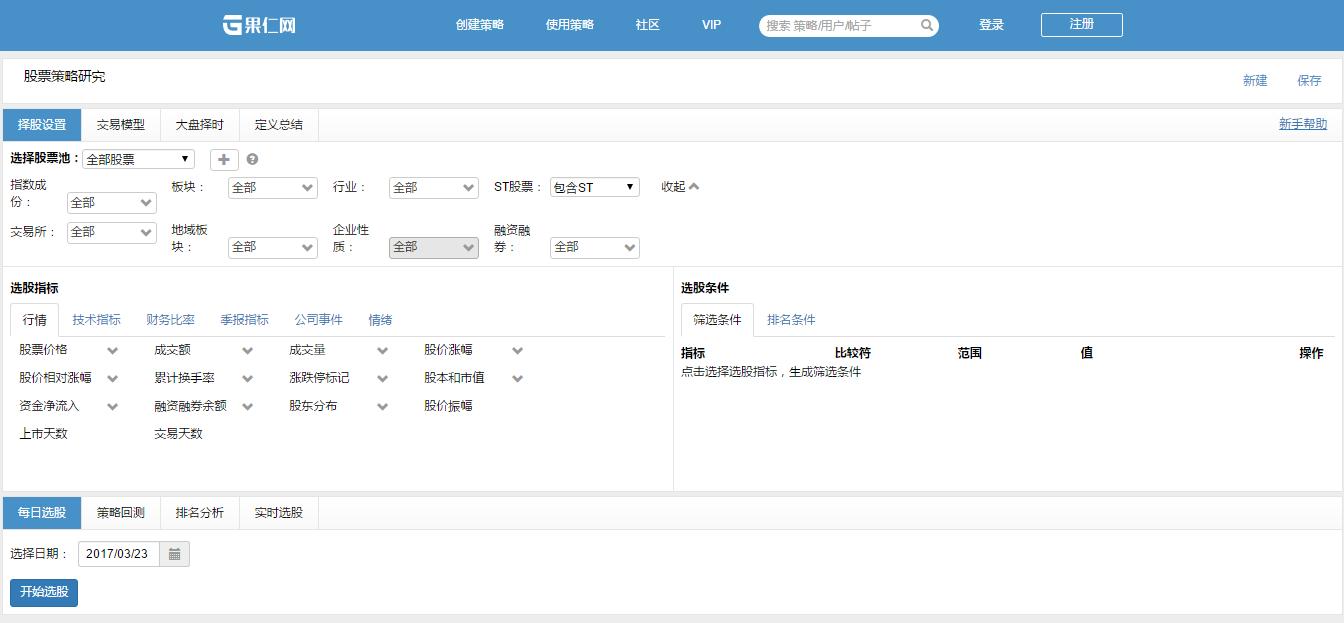
Task: Click the 果仁网 logo
Action: pos(259,25)
